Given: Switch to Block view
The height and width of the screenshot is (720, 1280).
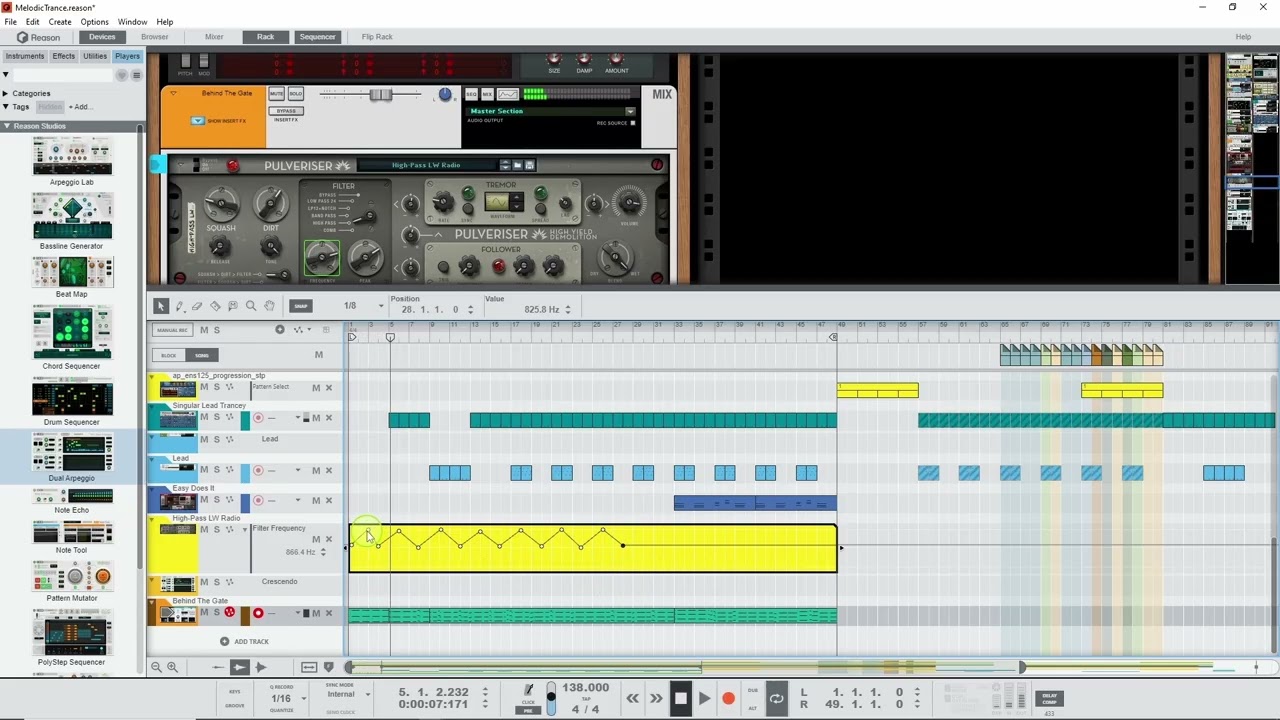Looking at the screenshot, I should point(169,355).
